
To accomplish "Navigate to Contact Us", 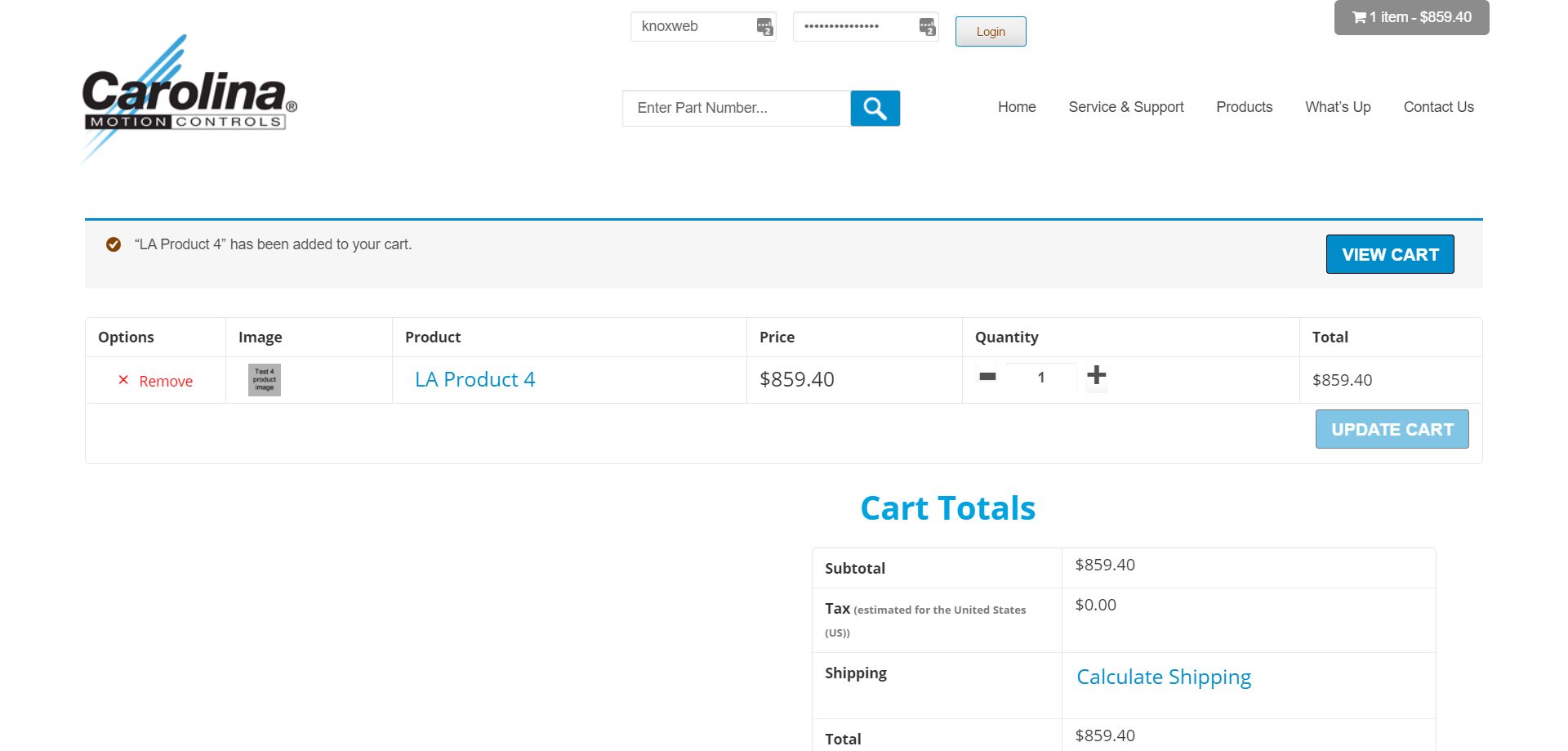I will click(x=1438, y=107).
